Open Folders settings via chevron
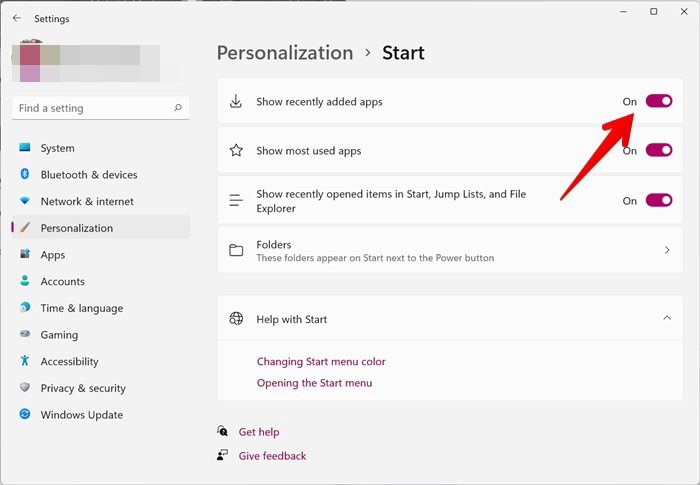700x485 pixels. (x=667, y=250)
